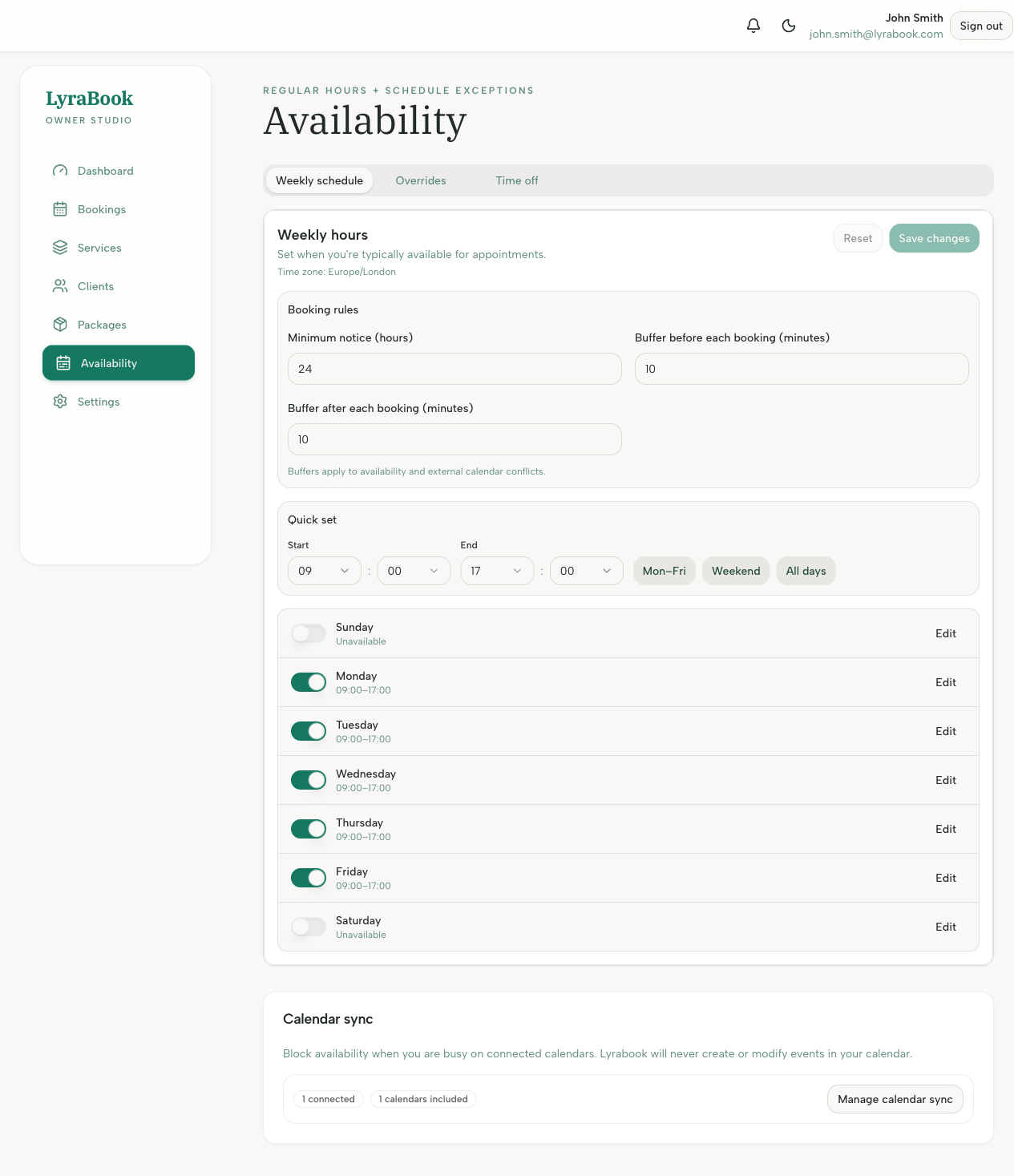Open Manage calendar sync

(x=895, y=1099)
